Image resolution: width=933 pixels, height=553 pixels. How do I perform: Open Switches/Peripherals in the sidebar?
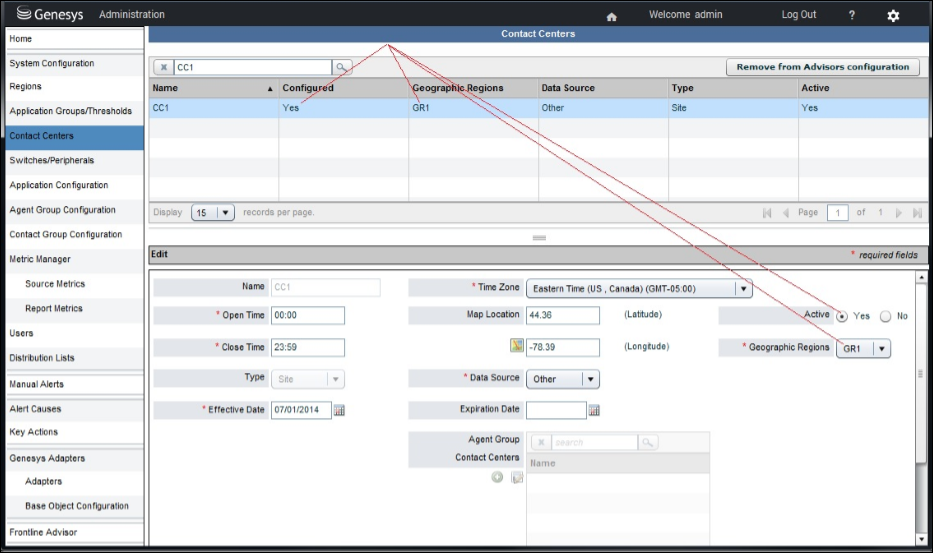tap(52, 161)
